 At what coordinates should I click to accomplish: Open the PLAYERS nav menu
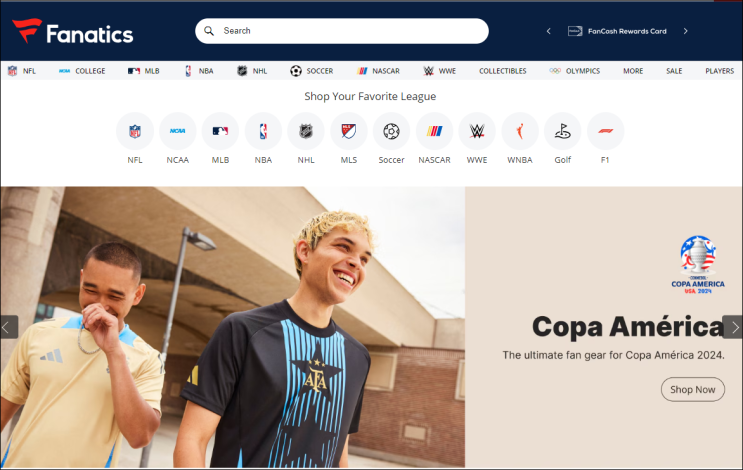tap(720, 71)
